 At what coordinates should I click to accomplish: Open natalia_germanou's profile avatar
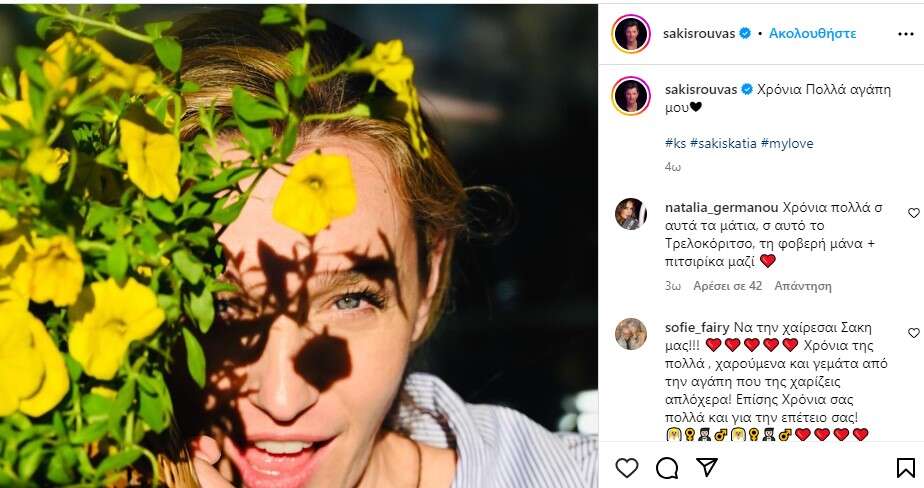[x=631, y=213]
